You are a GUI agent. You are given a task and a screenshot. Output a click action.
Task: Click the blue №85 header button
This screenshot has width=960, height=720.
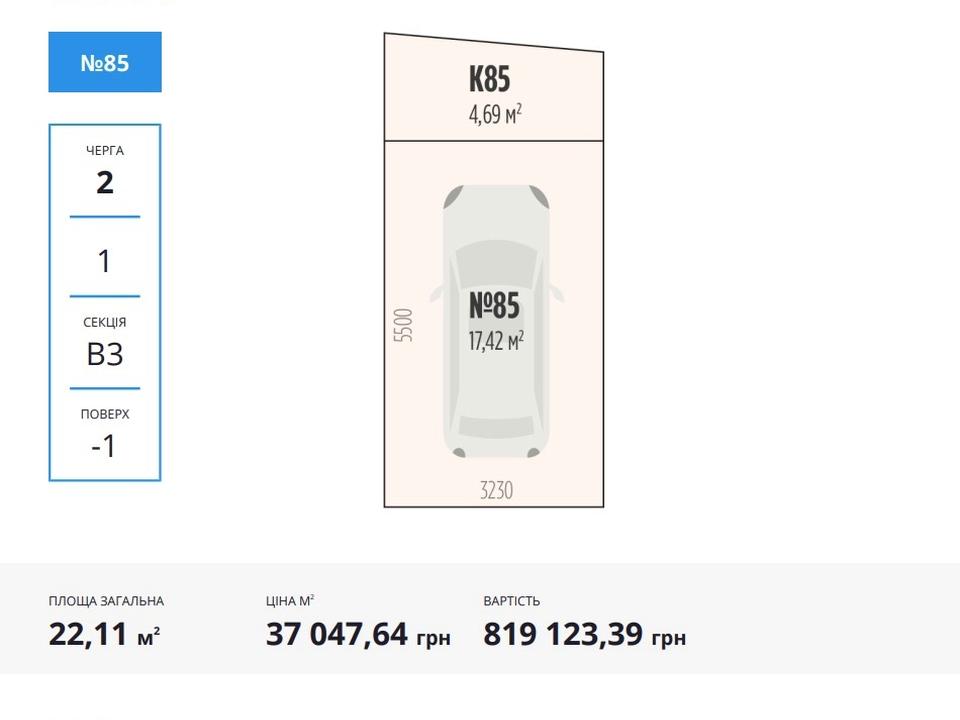tap(105, 62)
